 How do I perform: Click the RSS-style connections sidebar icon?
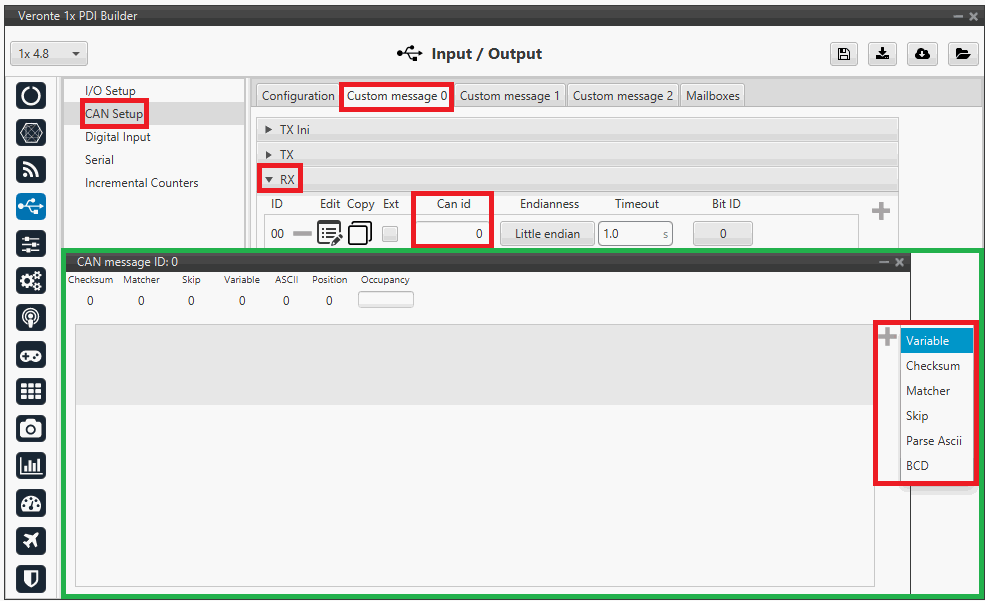[32, 170]
